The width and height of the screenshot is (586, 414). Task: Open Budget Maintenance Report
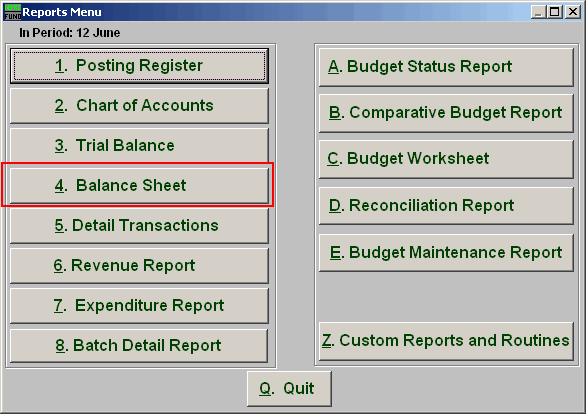click(x=446, y=253)
